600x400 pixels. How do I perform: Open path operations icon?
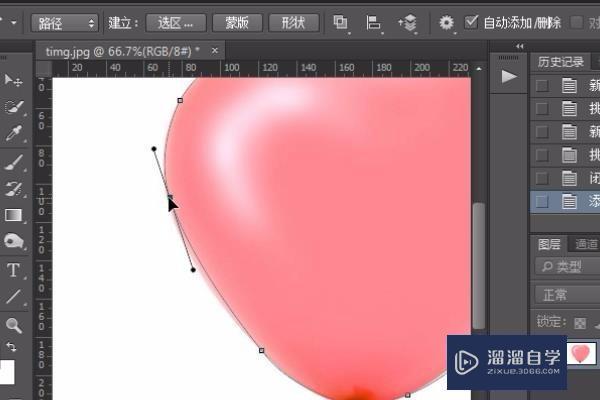pyautogui.click(x=340, y=23)
